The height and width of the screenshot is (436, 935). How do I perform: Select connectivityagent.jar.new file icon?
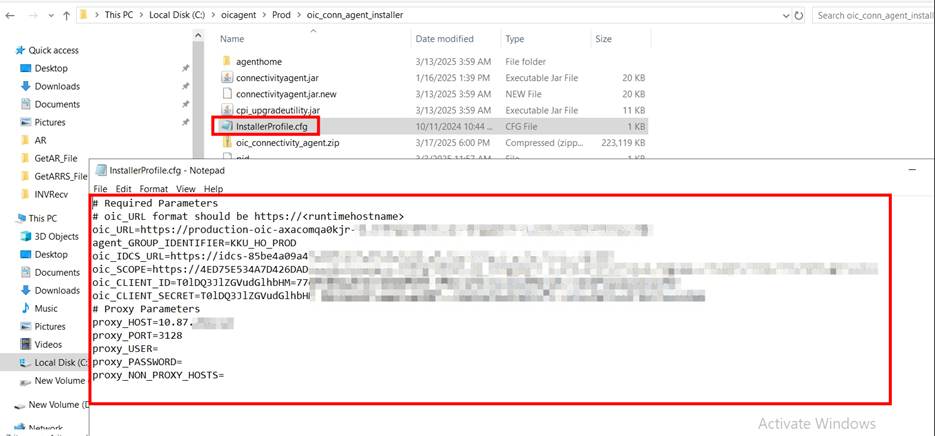[x=227, y=94]
